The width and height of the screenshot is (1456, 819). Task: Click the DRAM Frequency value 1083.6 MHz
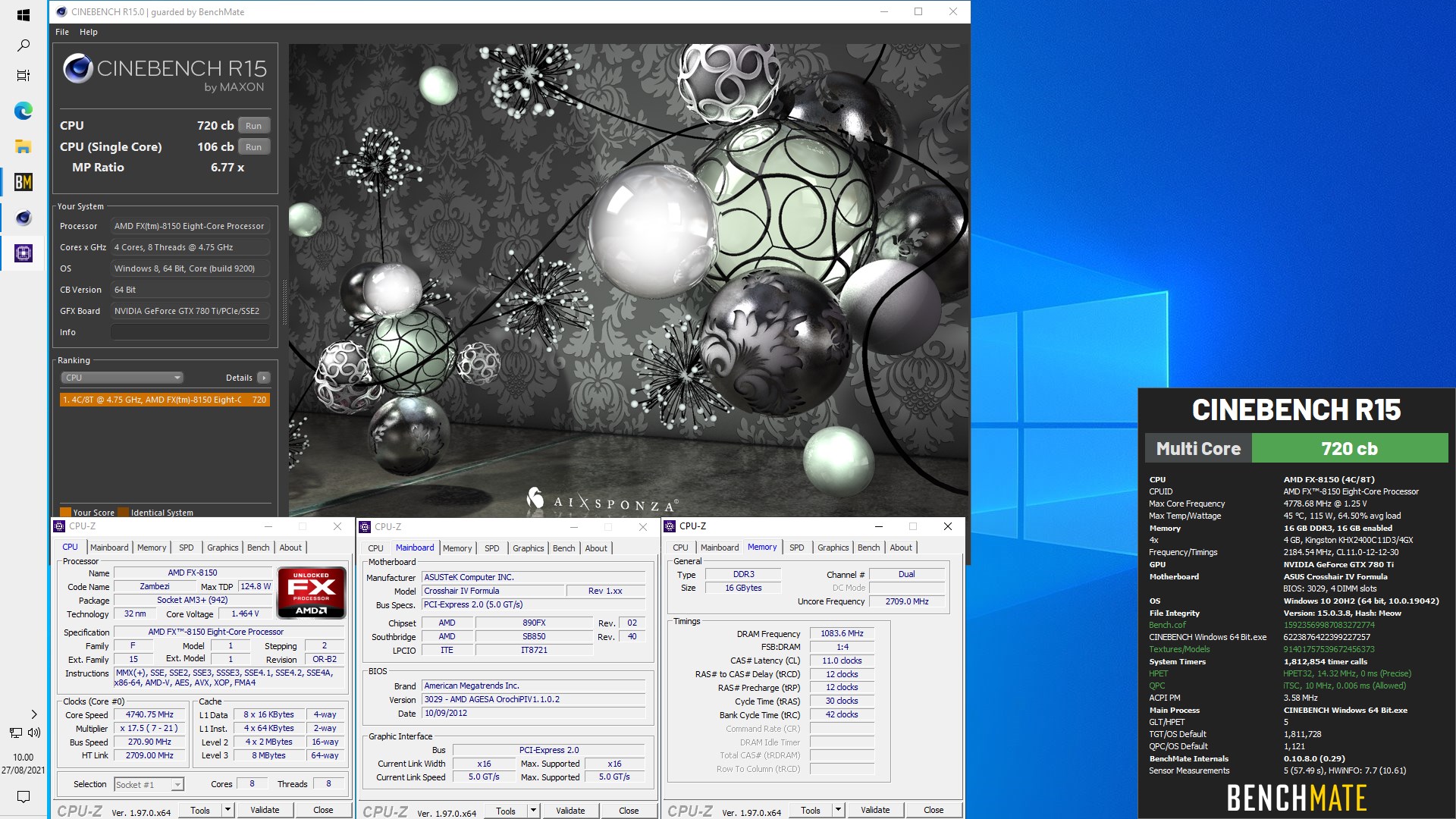coord(842,633)
